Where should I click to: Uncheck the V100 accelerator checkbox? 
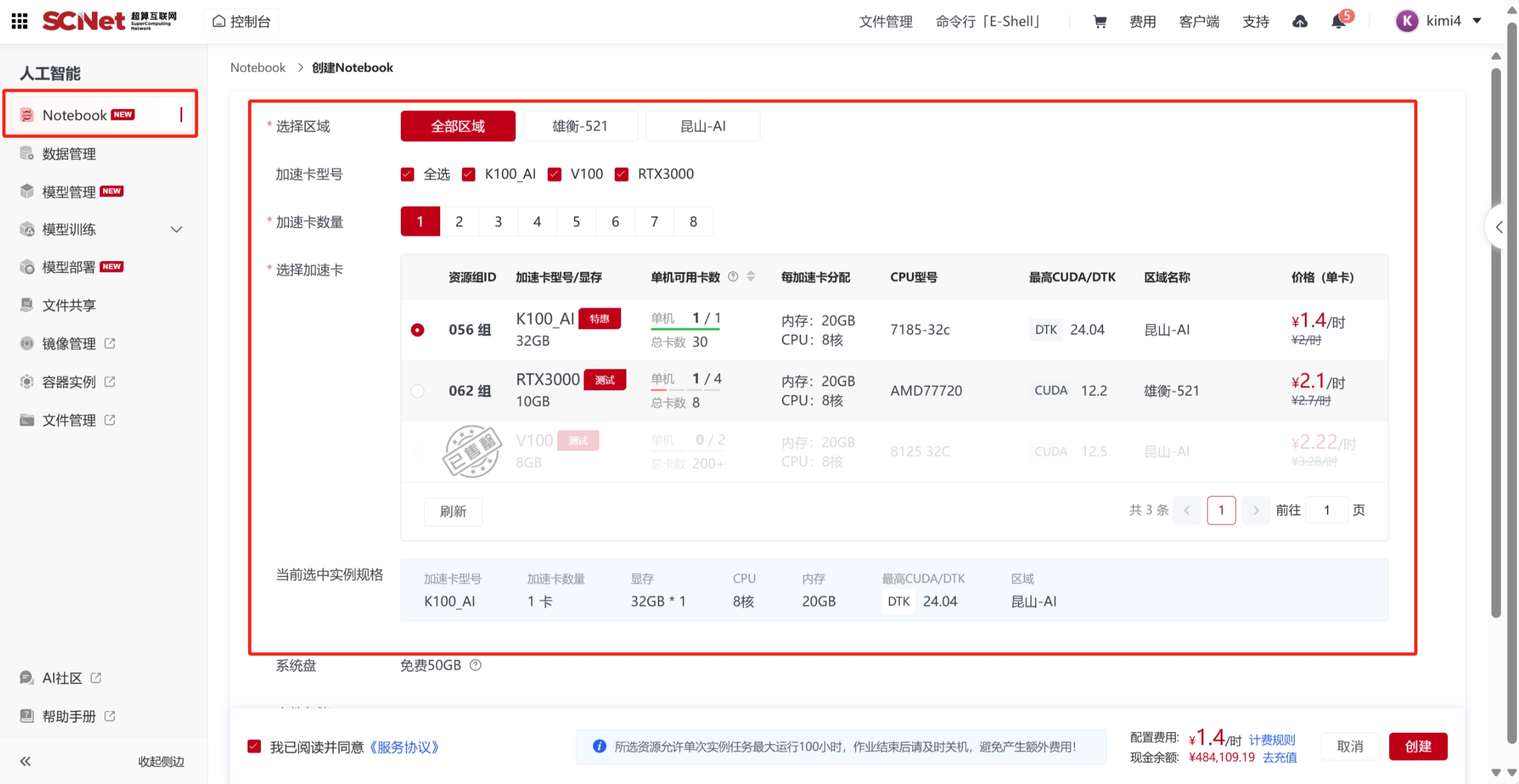click(554, 174)
